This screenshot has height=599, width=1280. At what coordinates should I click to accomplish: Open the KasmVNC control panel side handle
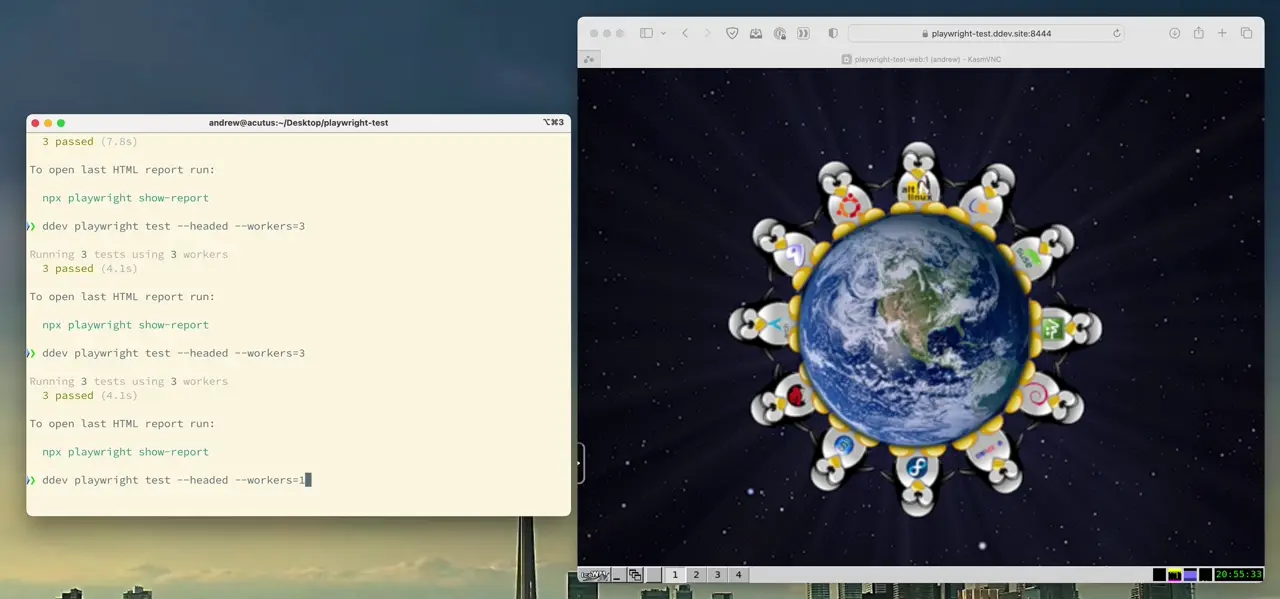coord(581,464)
